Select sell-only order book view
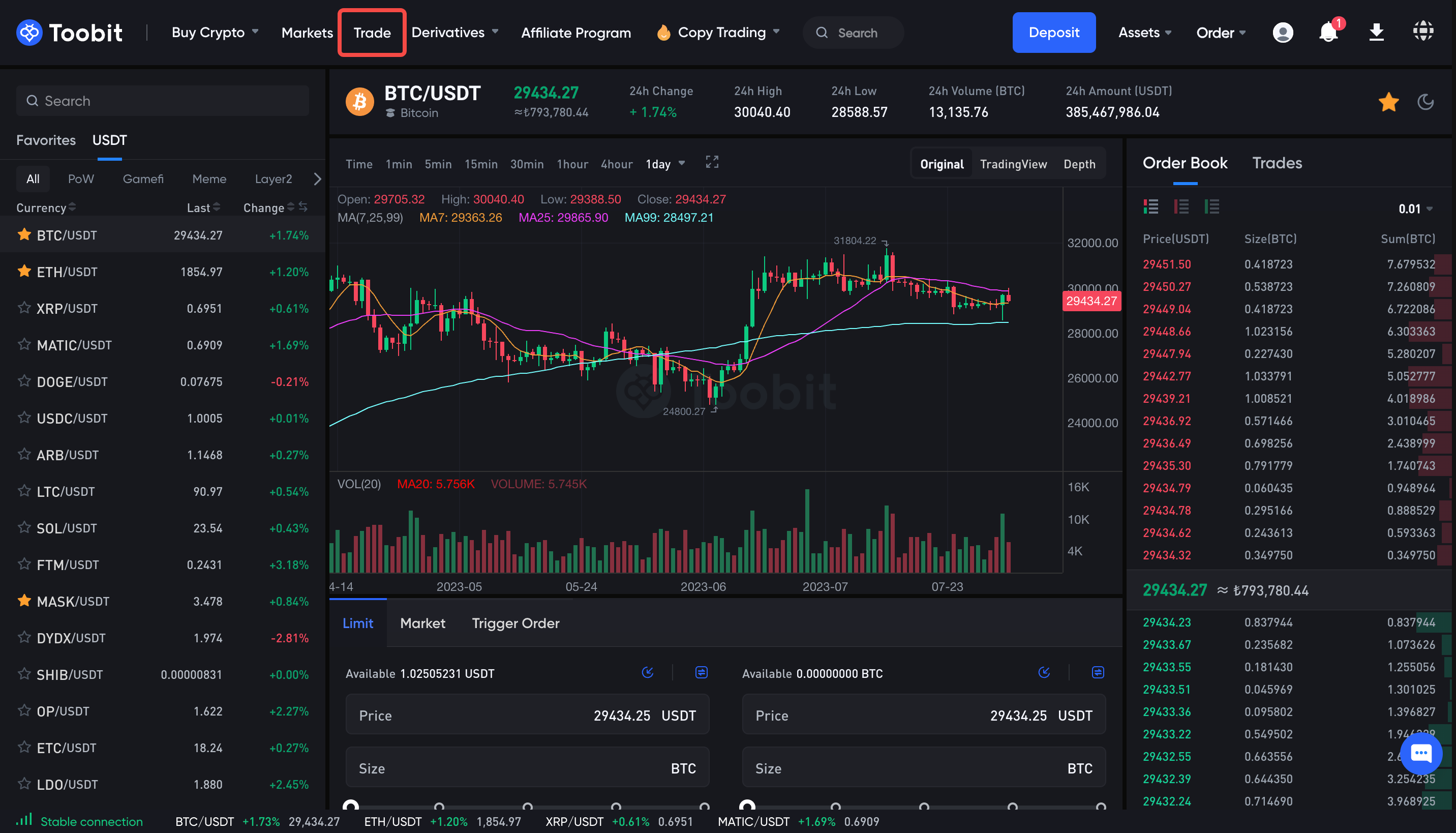 [1181, 206]
